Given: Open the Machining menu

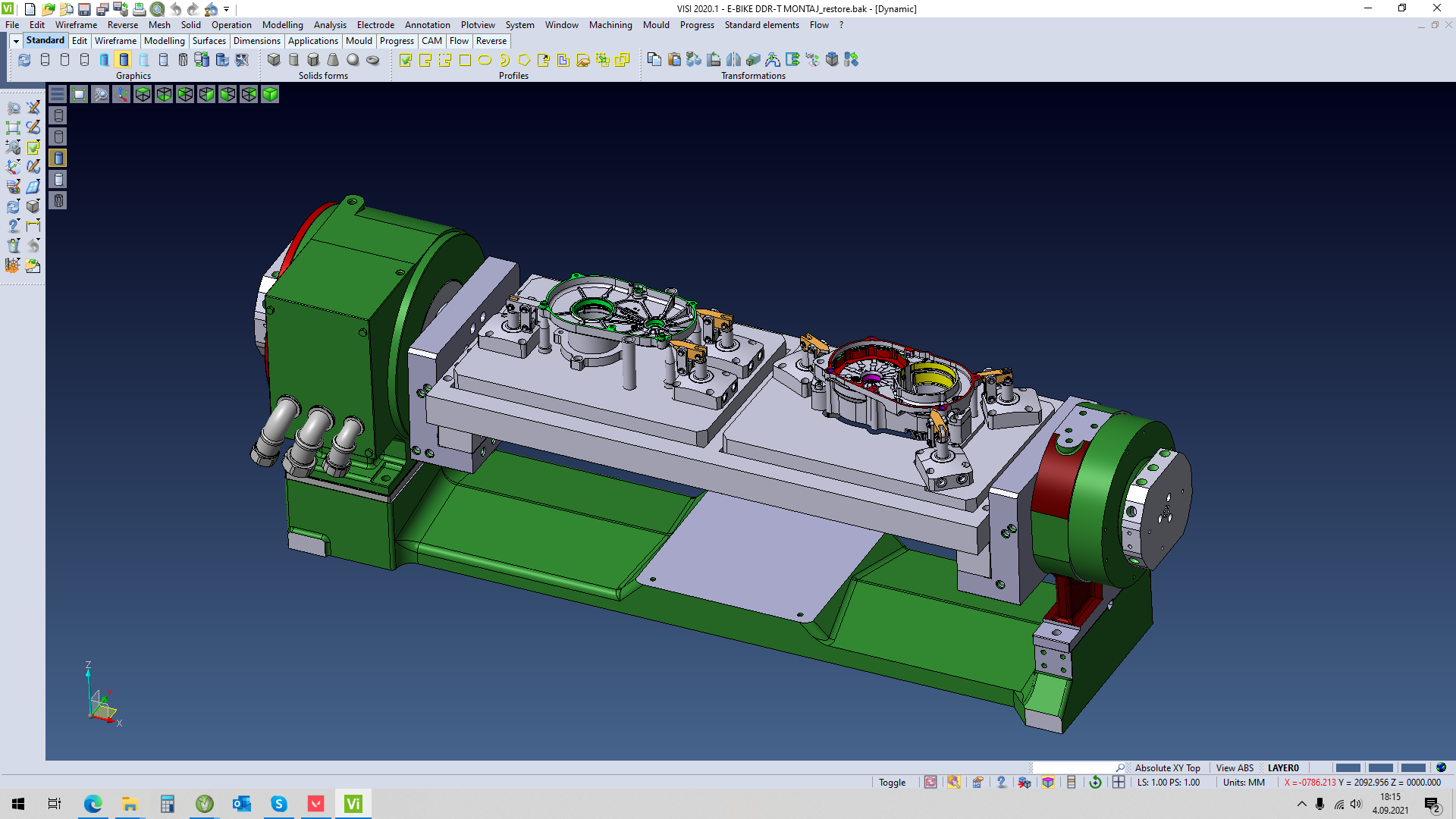Looking at the screenshot, I should [610, 25].
